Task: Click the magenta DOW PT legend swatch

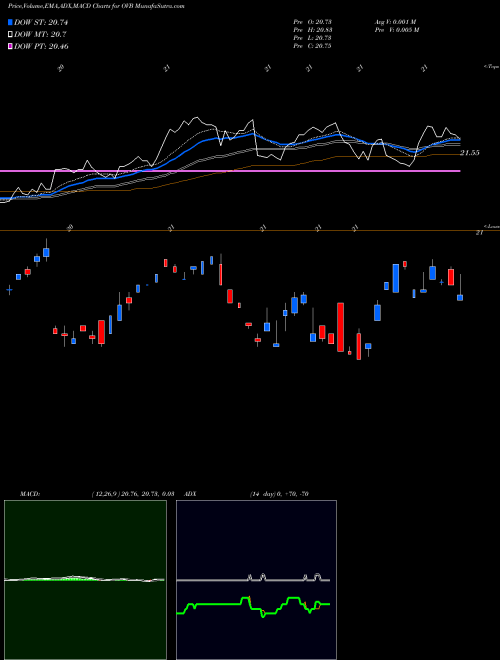Action: [10, 46]
